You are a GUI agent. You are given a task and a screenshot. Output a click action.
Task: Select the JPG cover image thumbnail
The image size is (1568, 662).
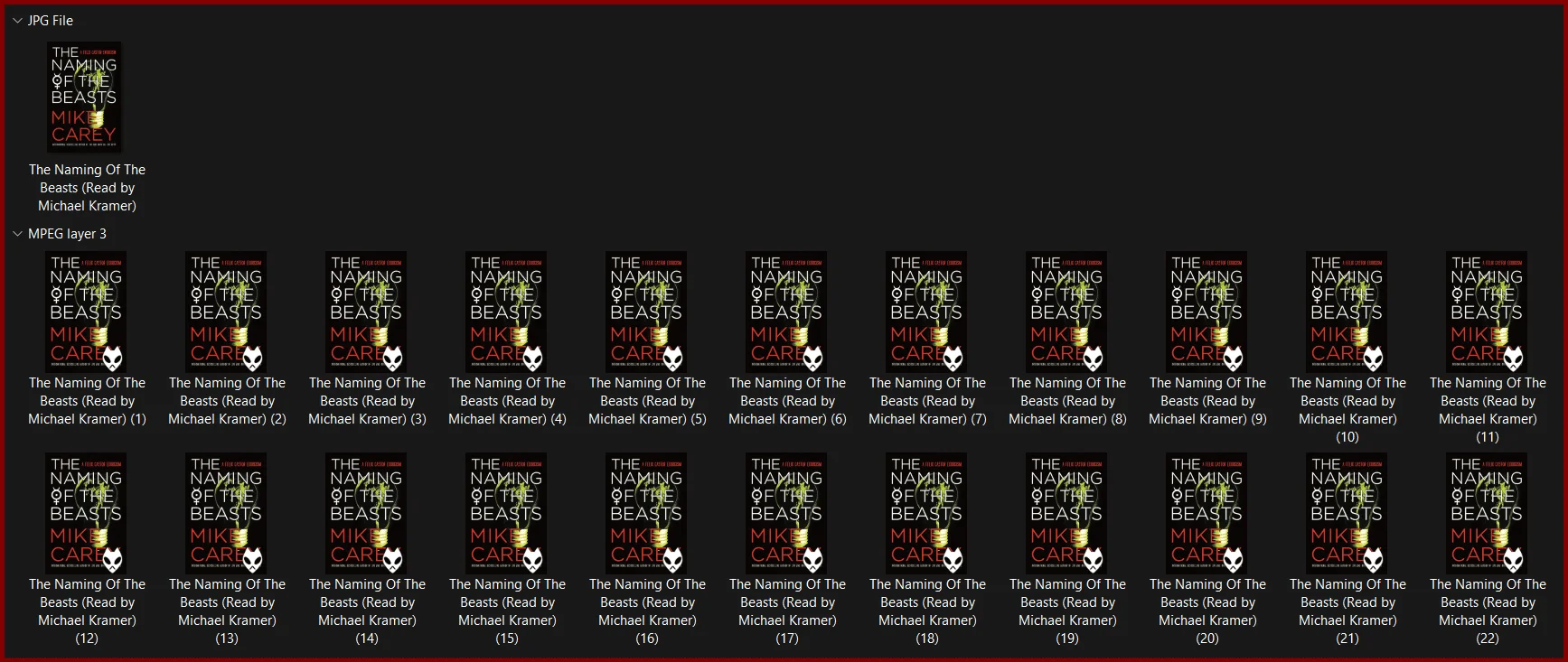coord(84,97)
